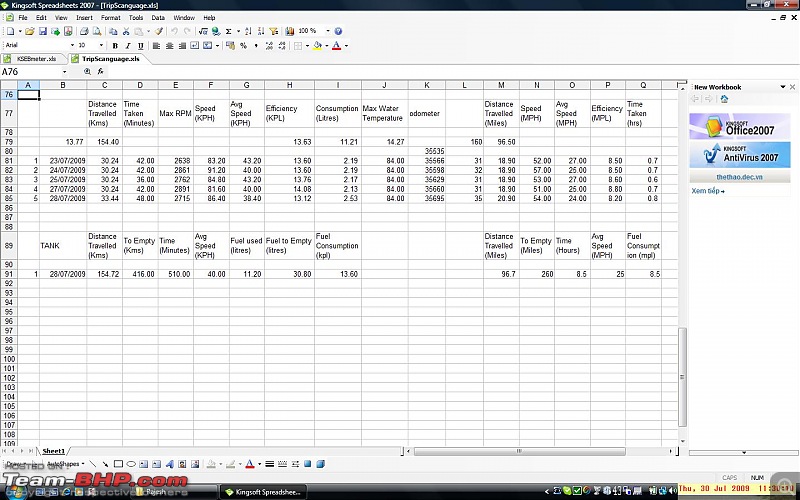Click the Chart wizard icon
The image size is (800, 500).
click(x=290, y=32)
